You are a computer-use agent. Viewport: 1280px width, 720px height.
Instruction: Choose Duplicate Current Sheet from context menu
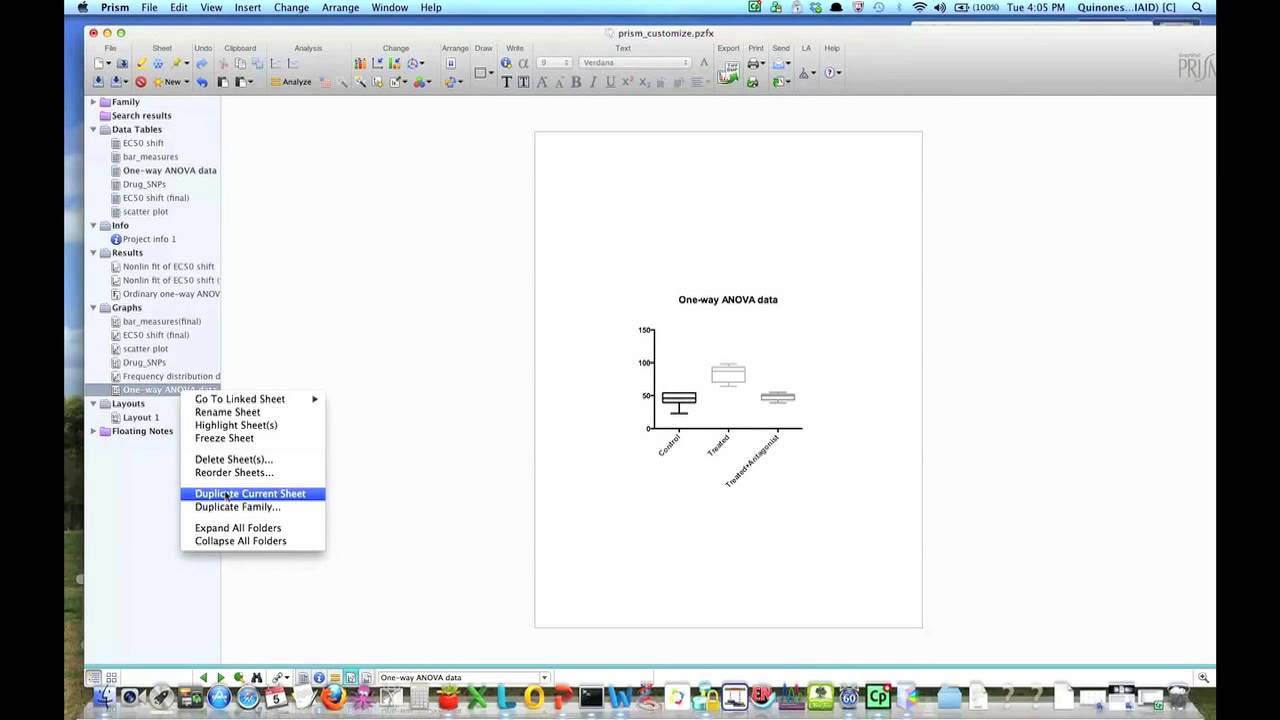tap(250, 493)
